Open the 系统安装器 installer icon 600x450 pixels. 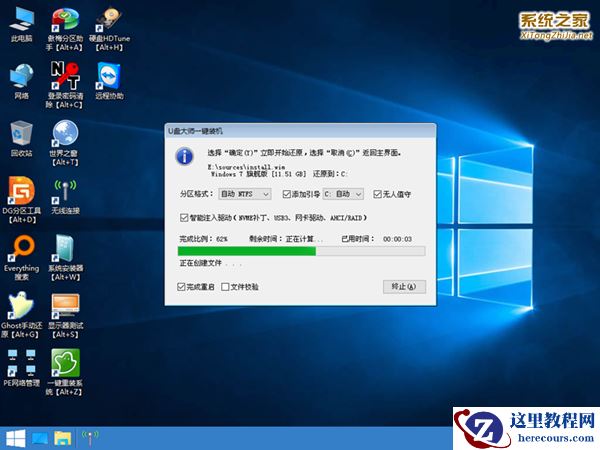(x=65, y=257)
